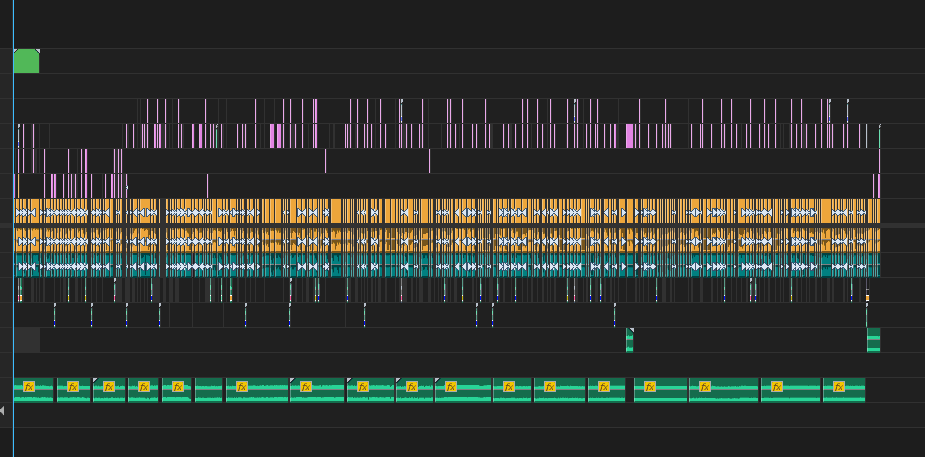
Task: Click fx badge on music clip just after gap
Action: click(650, 387)
